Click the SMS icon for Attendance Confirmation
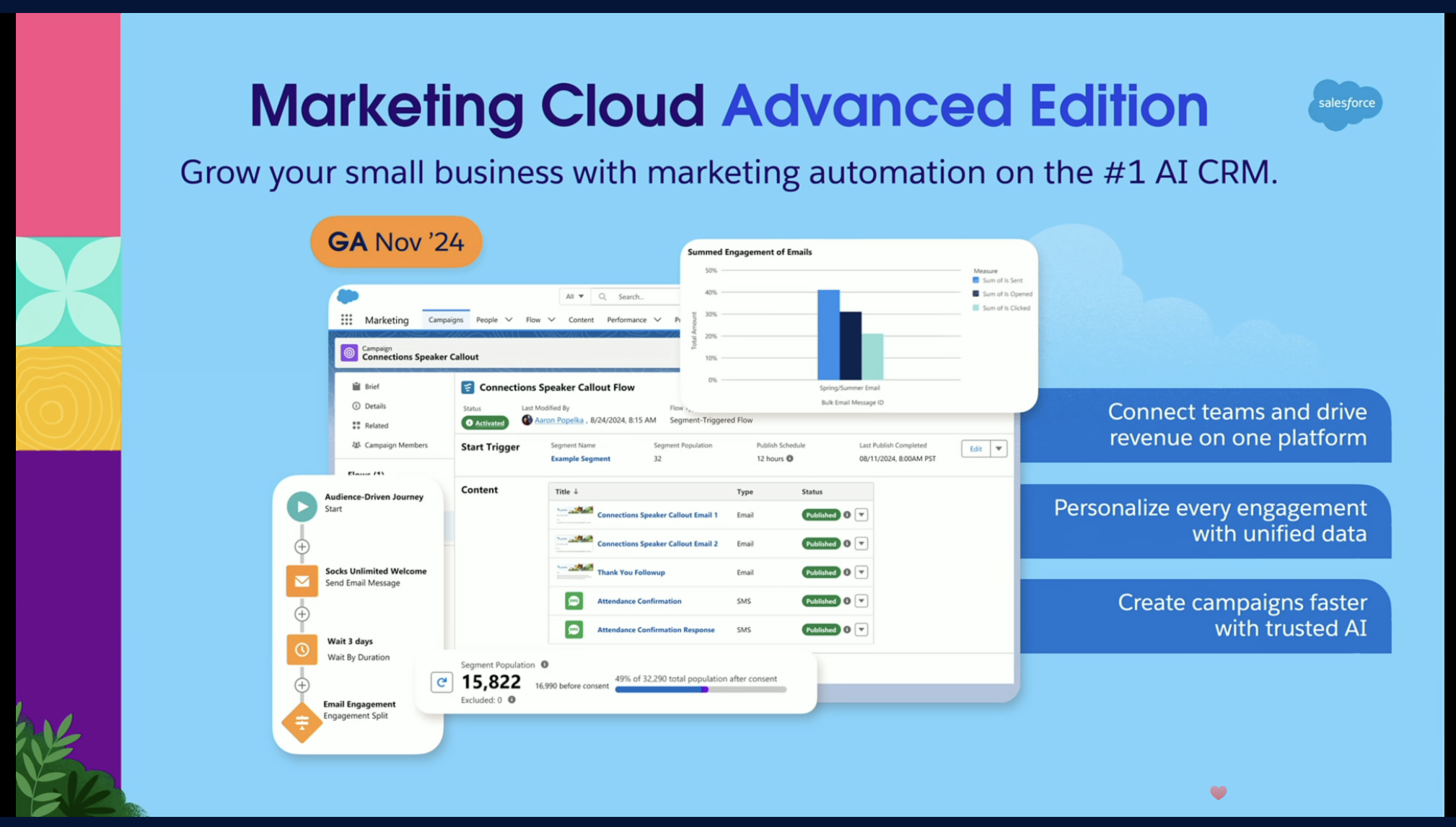 point(574,600)
